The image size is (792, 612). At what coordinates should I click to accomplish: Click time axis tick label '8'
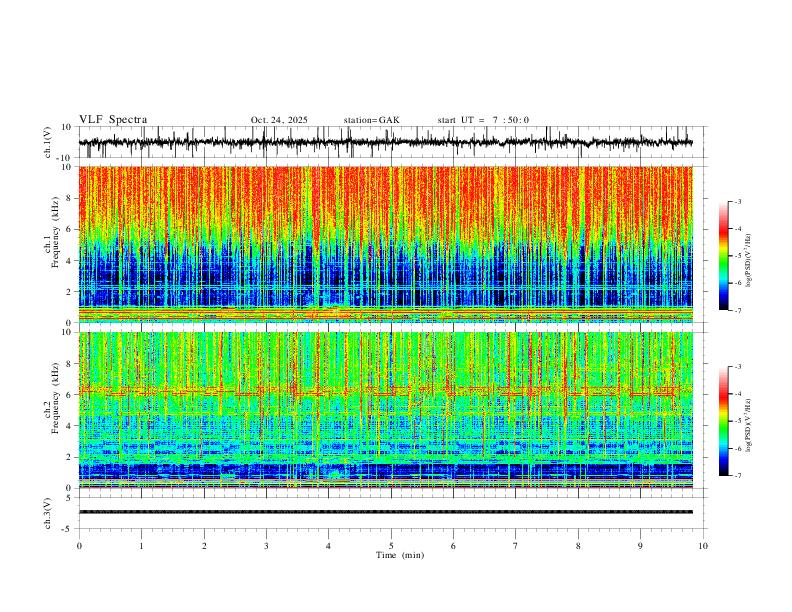coord(578,546)
